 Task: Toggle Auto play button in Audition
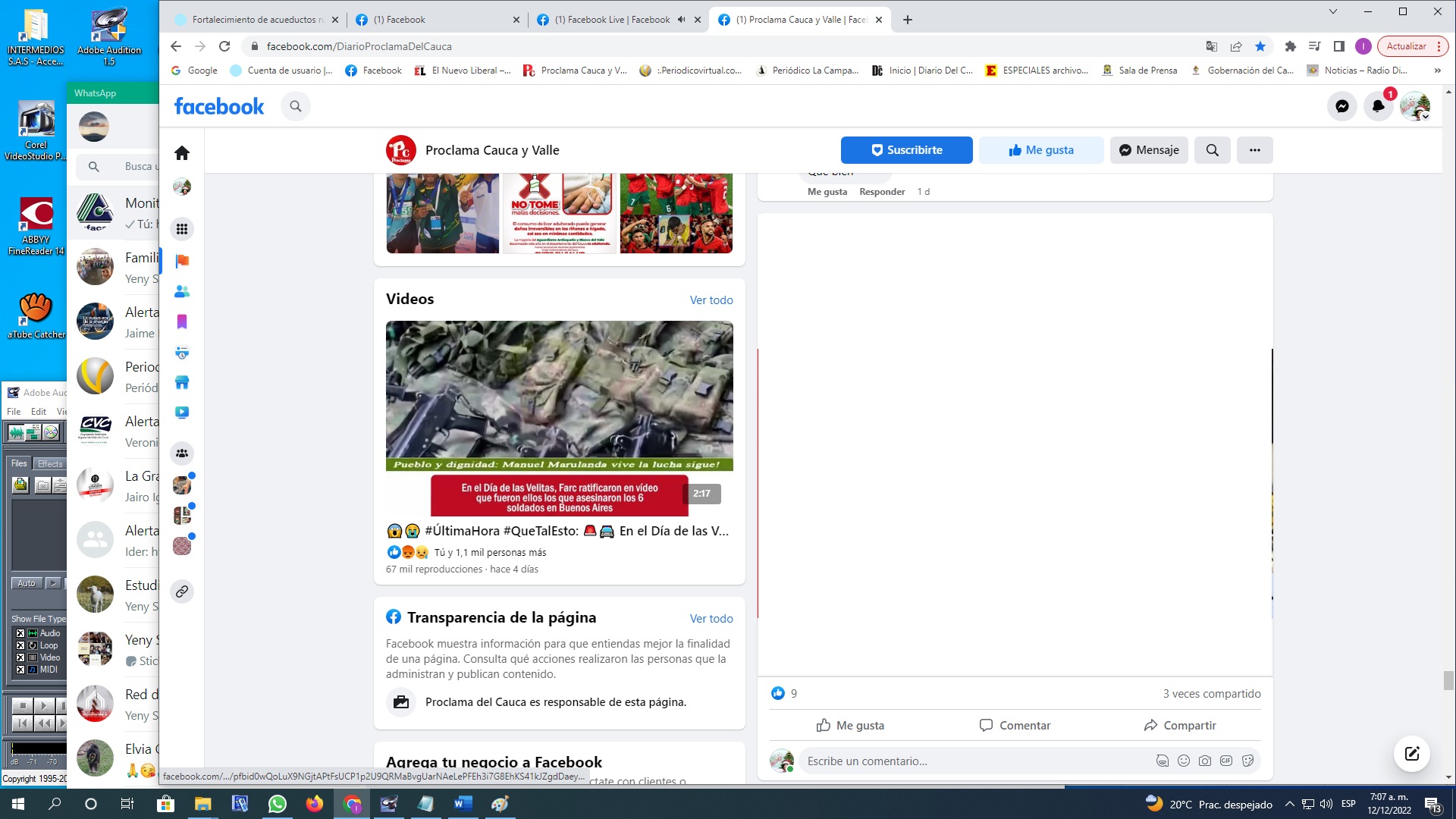click(x=27, y=583)
